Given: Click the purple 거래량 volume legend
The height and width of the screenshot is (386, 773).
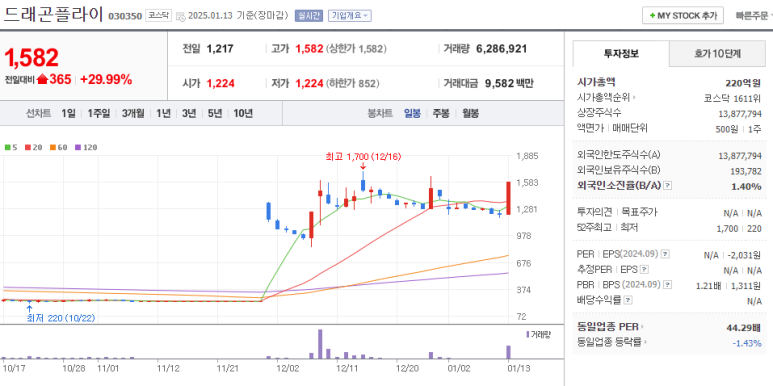Looking at the screenshot, I should (538, 334).
